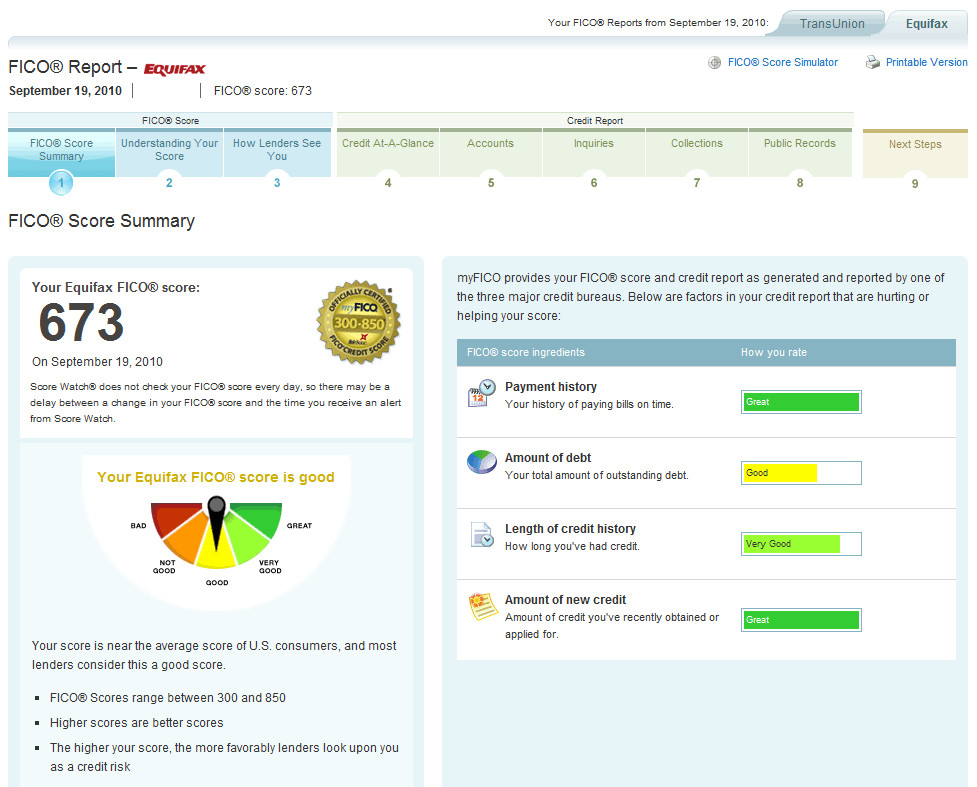Screen dimensions: 977x787
Task: Click the Amount of debt pie chart icon
Action: pyautogui.click(x=482, y=462)
